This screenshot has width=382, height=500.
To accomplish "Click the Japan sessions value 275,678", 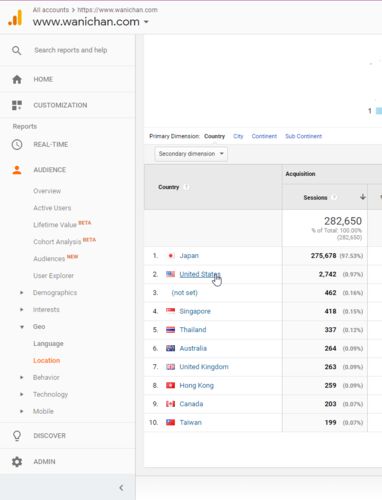I will (323, 256).
